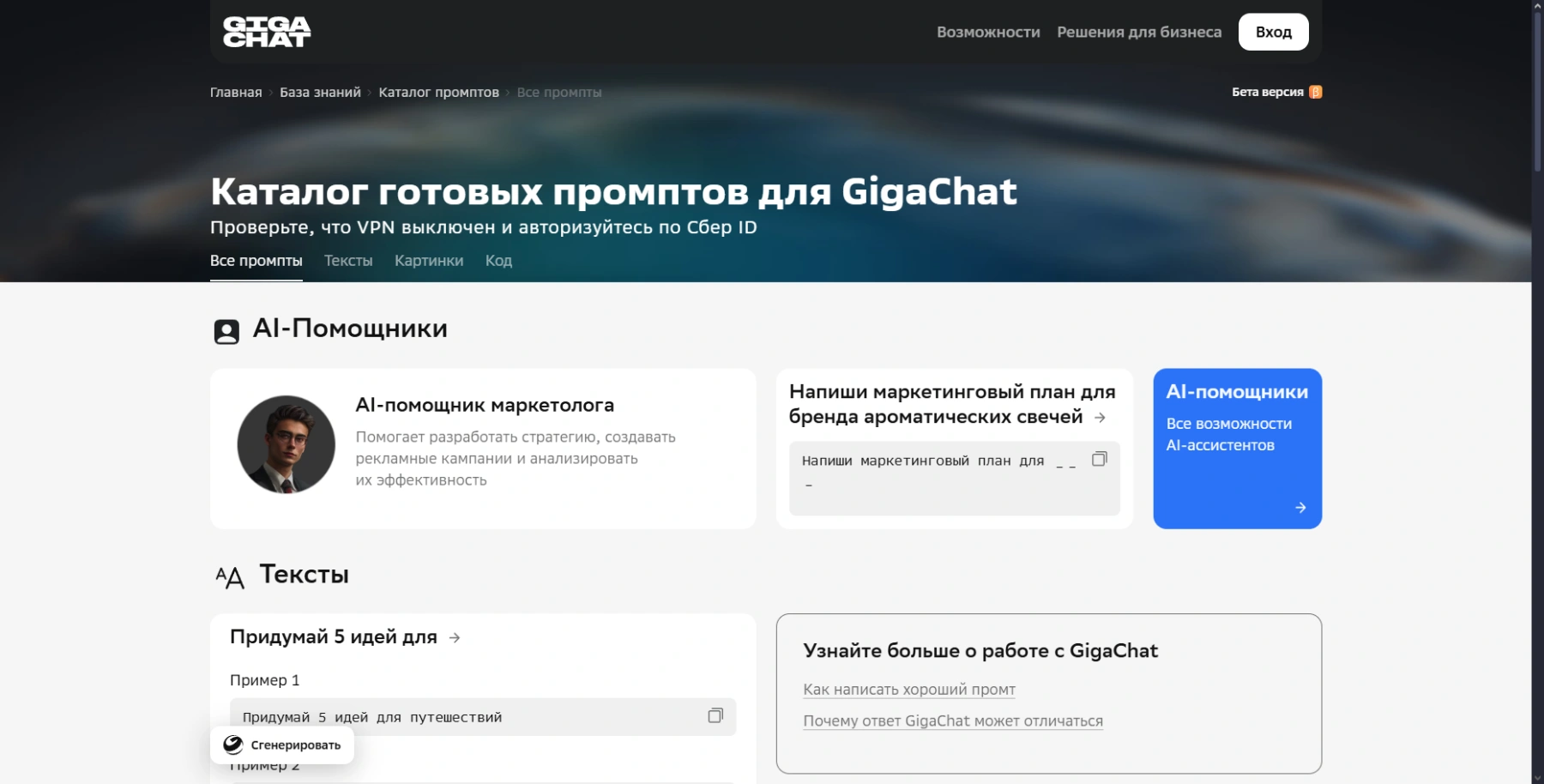Click the 'Вход' button
1544x784 pixels.
pos(1273,31)
